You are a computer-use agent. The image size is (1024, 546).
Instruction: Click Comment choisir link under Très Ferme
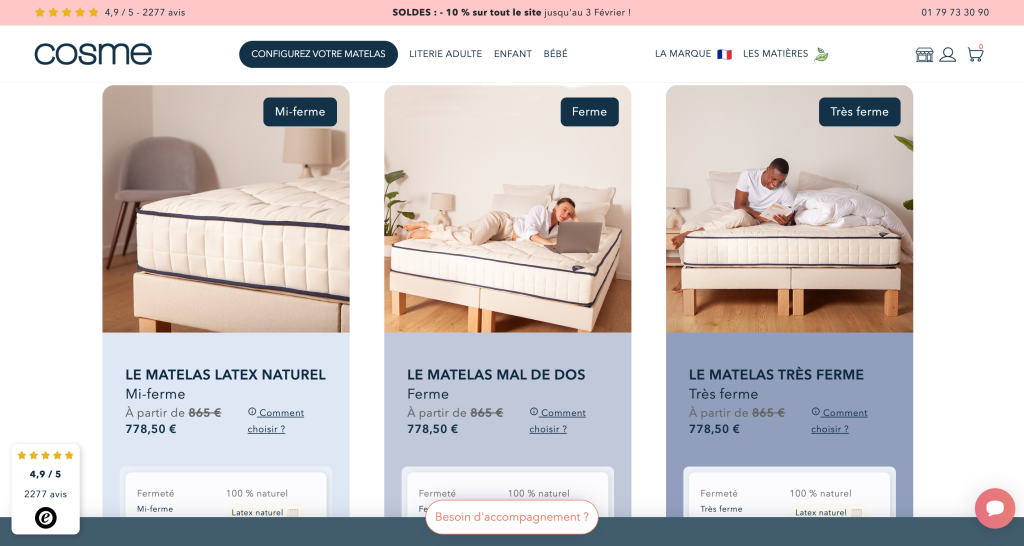pyautogui.click(x=839, y=421)
